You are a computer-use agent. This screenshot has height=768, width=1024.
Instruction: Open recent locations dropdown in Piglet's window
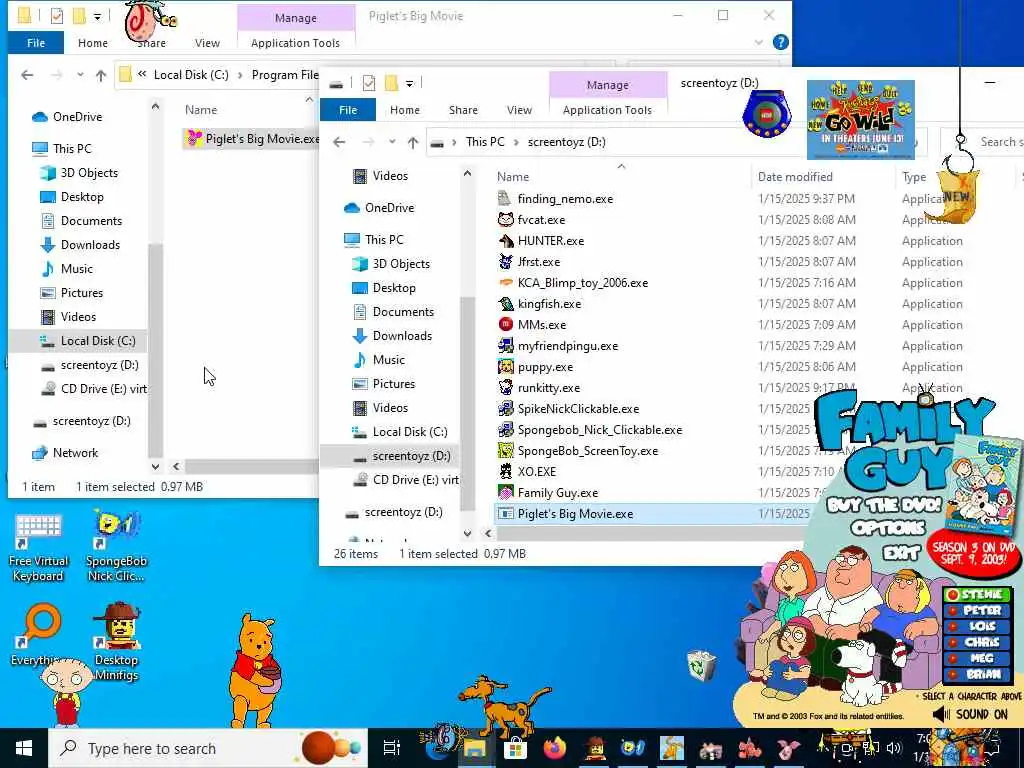tap(80, 75)
